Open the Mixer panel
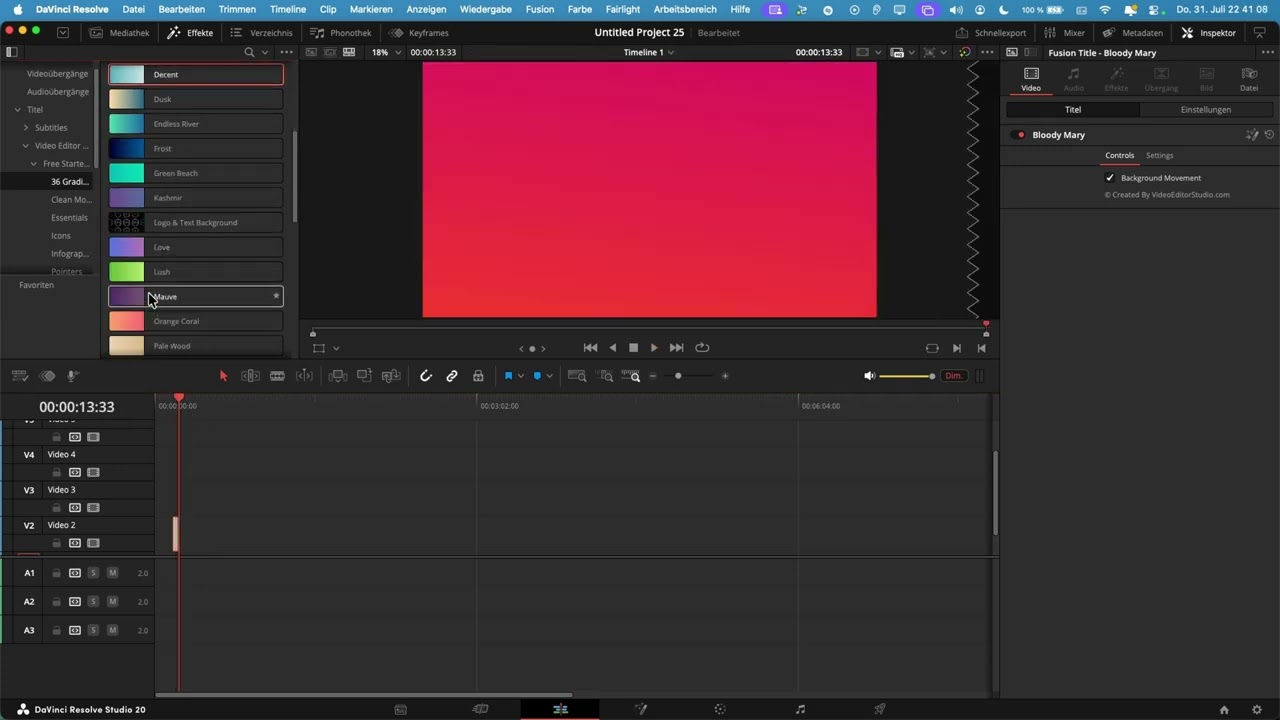 point(1065,33)
